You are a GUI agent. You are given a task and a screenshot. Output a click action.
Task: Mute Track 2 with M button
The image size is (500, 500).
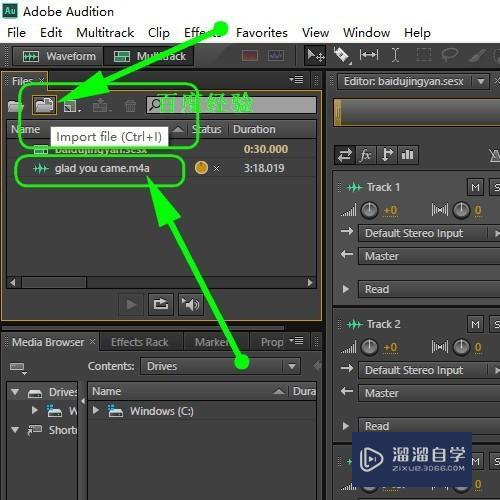pos(475,324)
